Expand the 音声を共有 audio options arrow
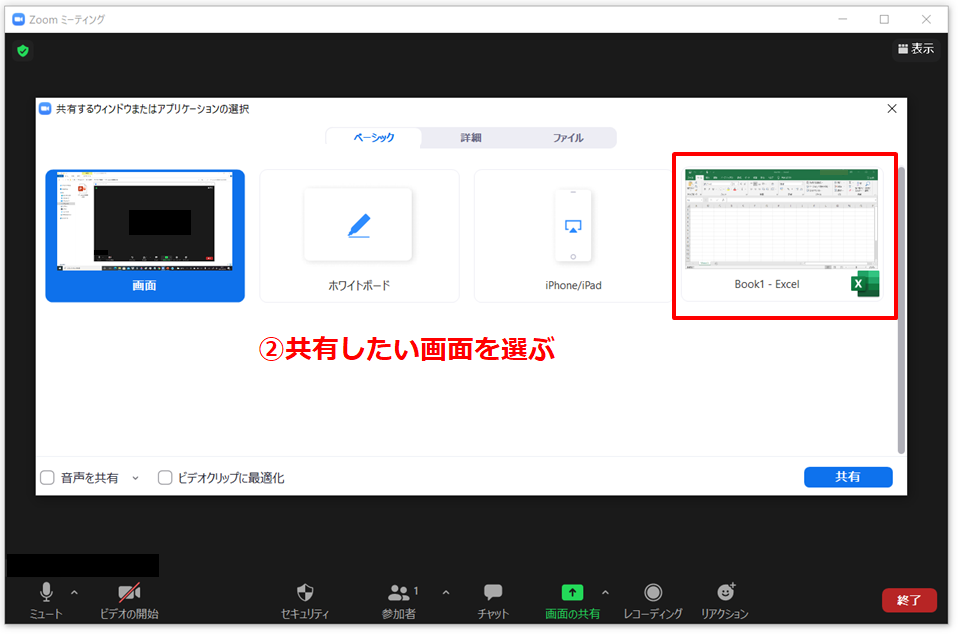 [135, 478]
